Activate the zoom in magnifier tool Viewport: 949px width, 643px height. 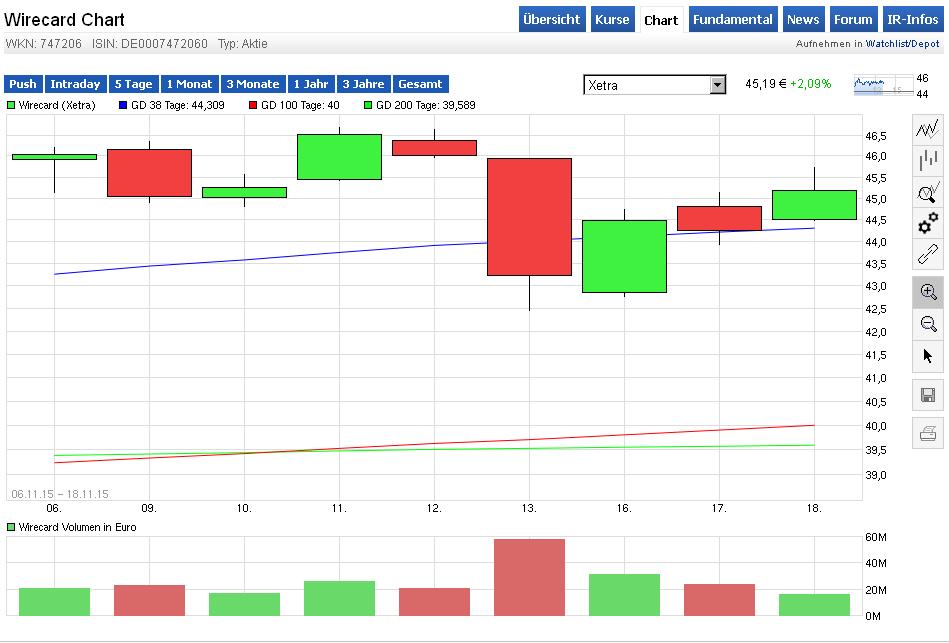928,292
